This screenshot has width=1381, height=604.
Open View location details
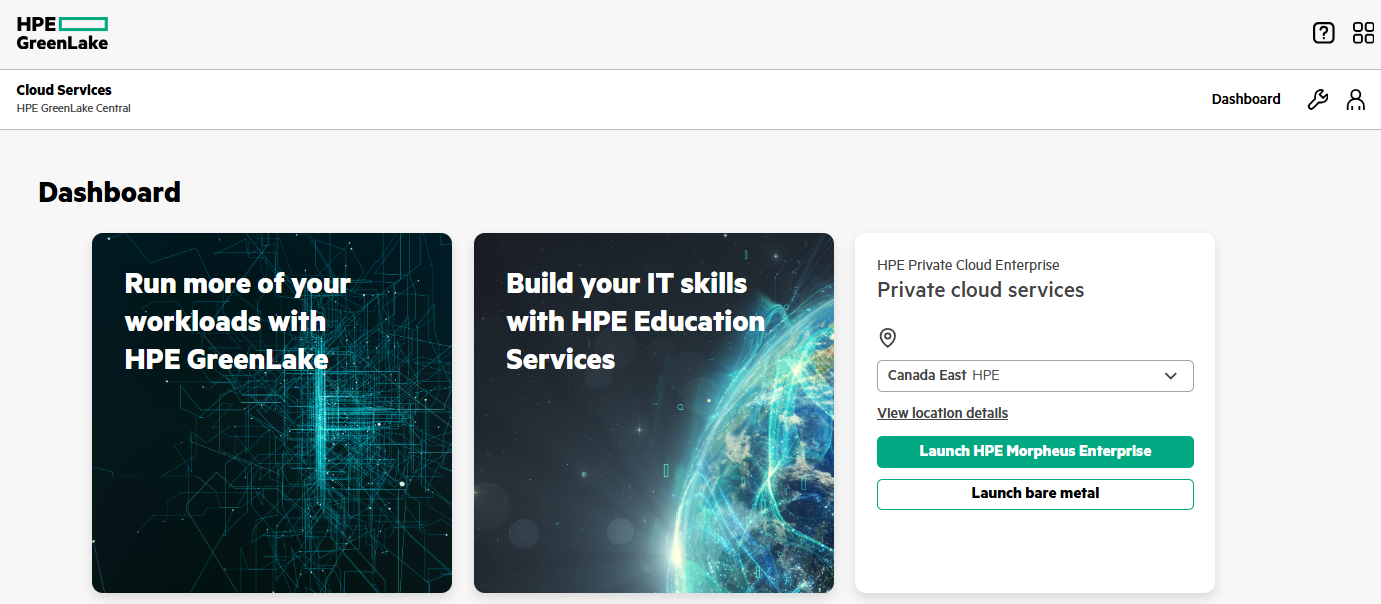(x=942, y=412)
